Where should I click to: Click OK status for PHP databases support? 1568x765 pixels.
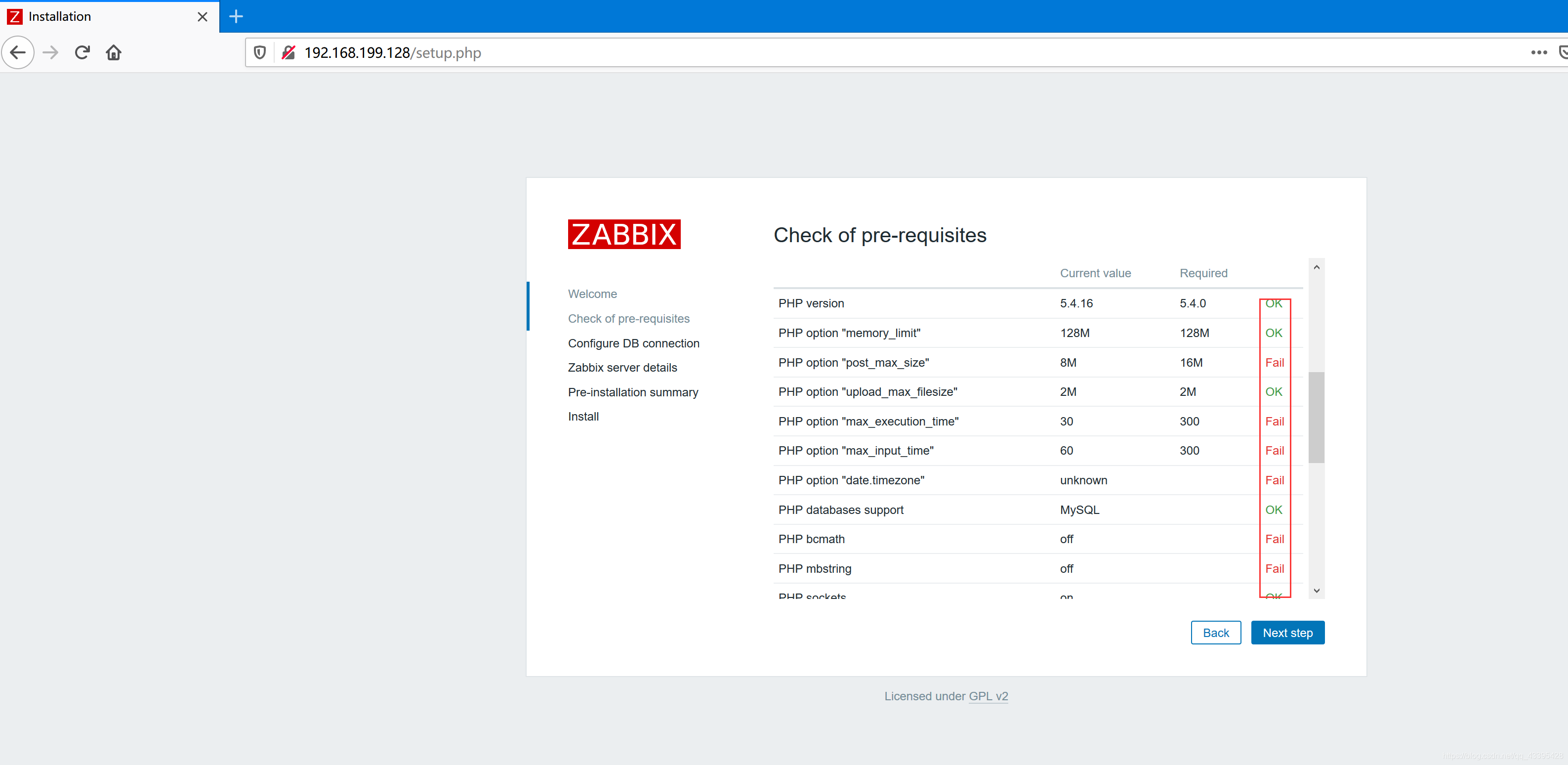[x=1274, y=510]
